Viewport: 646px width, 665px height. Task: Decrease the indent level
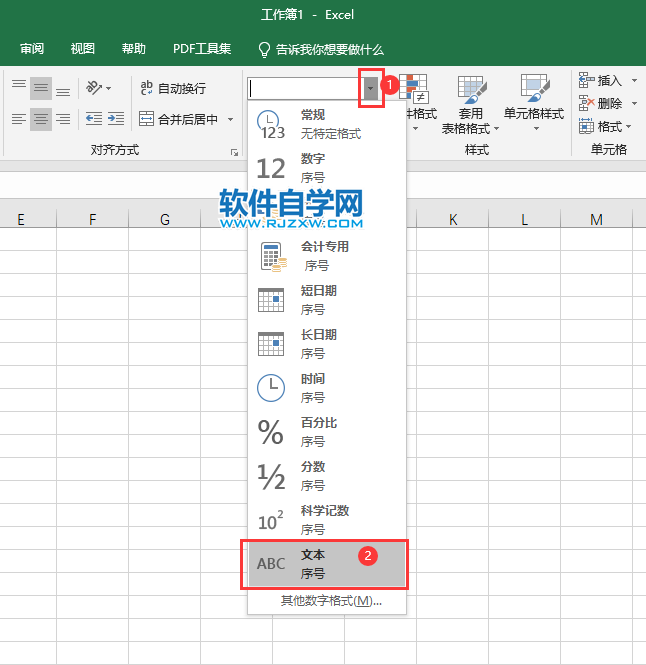coord(94,119)
